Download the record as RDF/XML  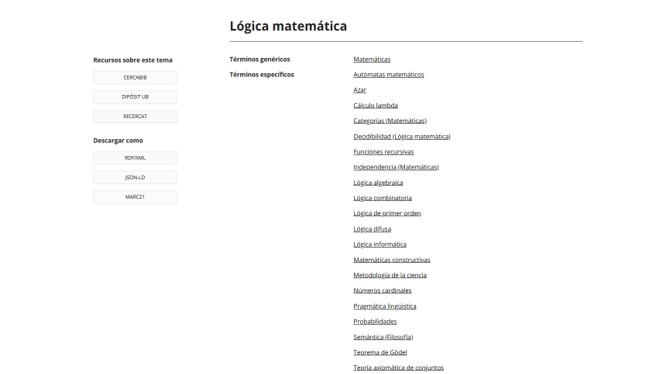point(135,158)
